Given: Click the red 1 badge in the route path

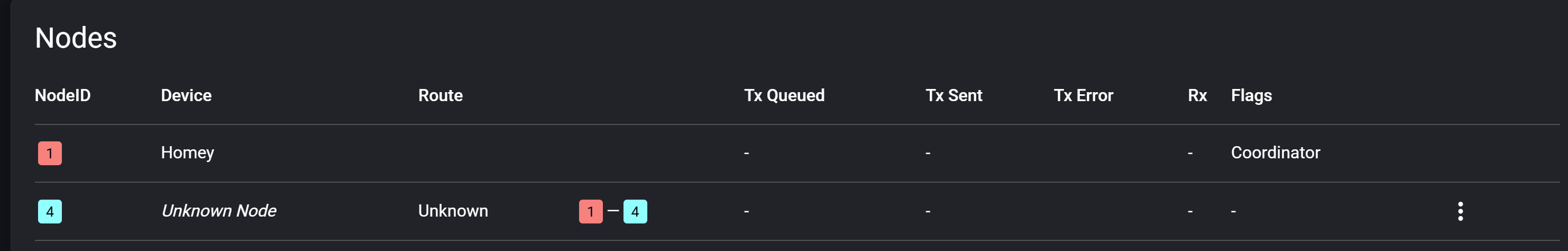Looking at the screenshot, I should pos(590,211).
